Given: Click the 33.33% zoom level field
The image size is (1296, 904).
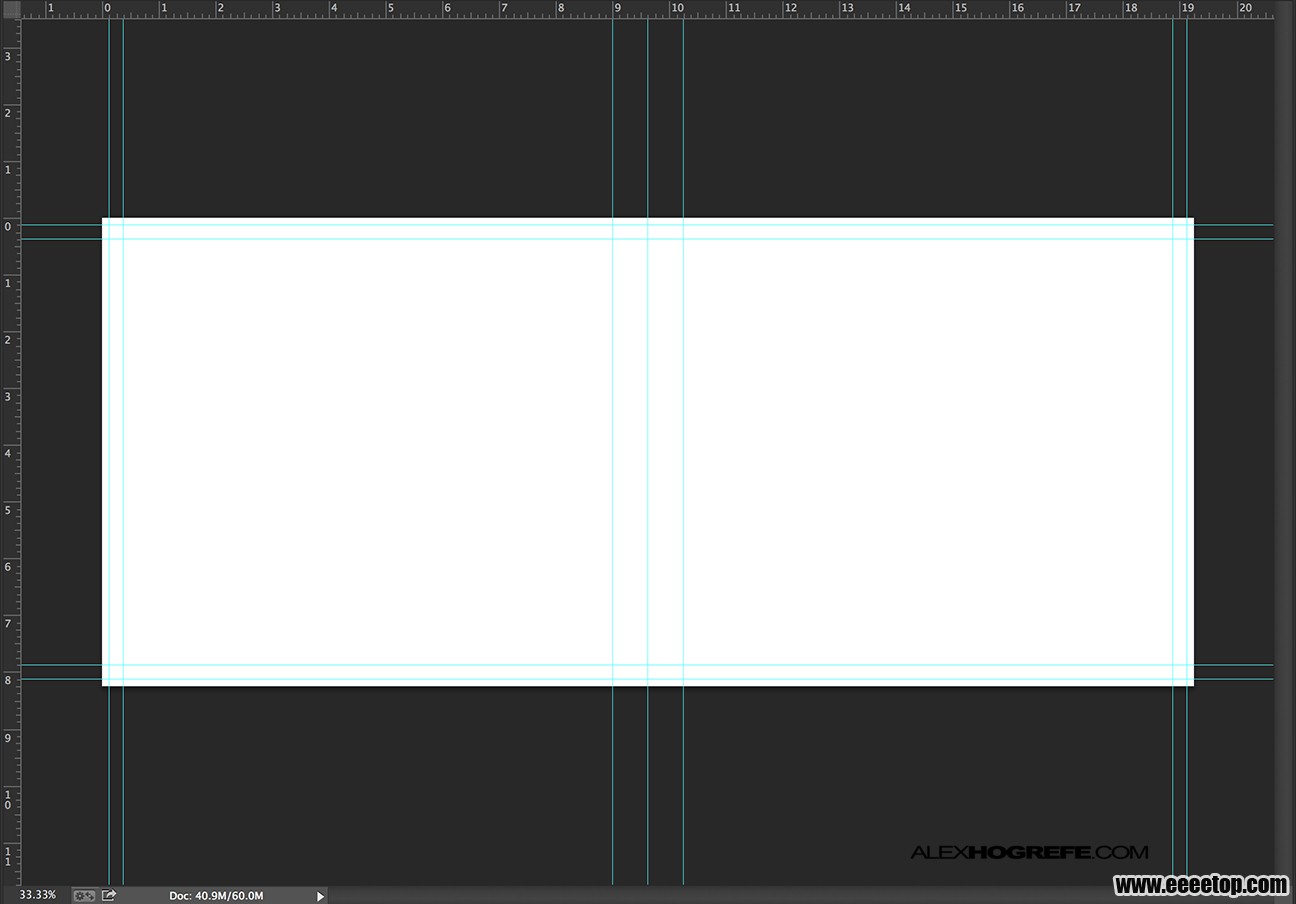Looking at the screenshot, I should tap(37, 895).
